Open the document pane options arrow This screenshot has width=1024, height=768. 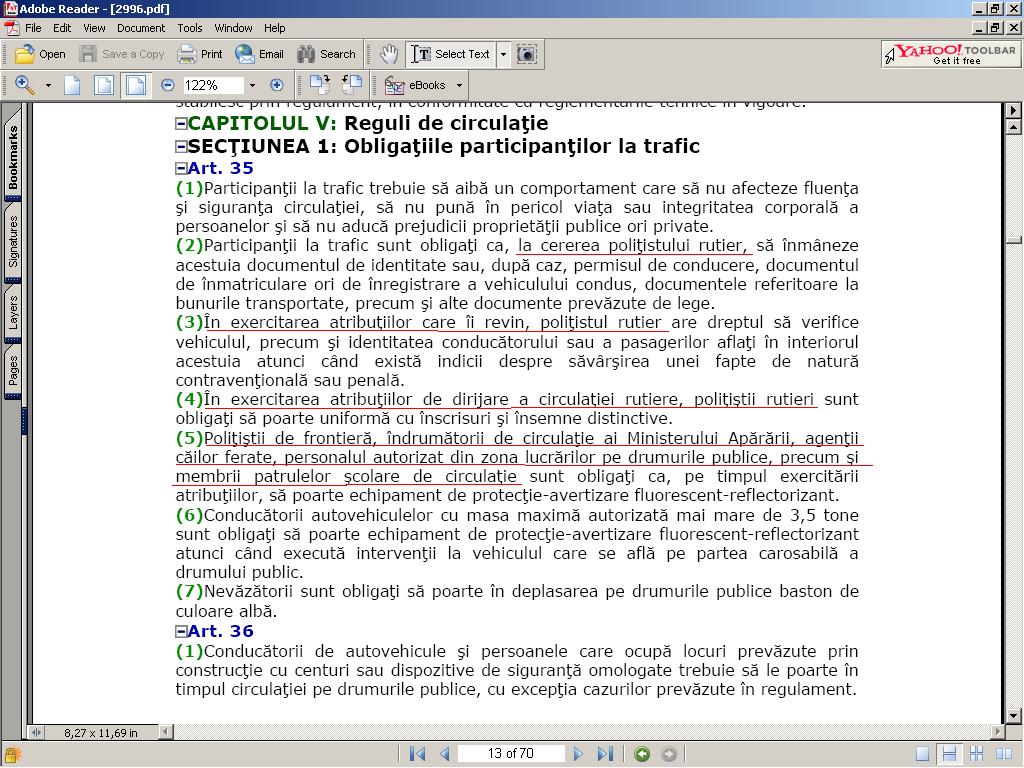coord(1014,110)
